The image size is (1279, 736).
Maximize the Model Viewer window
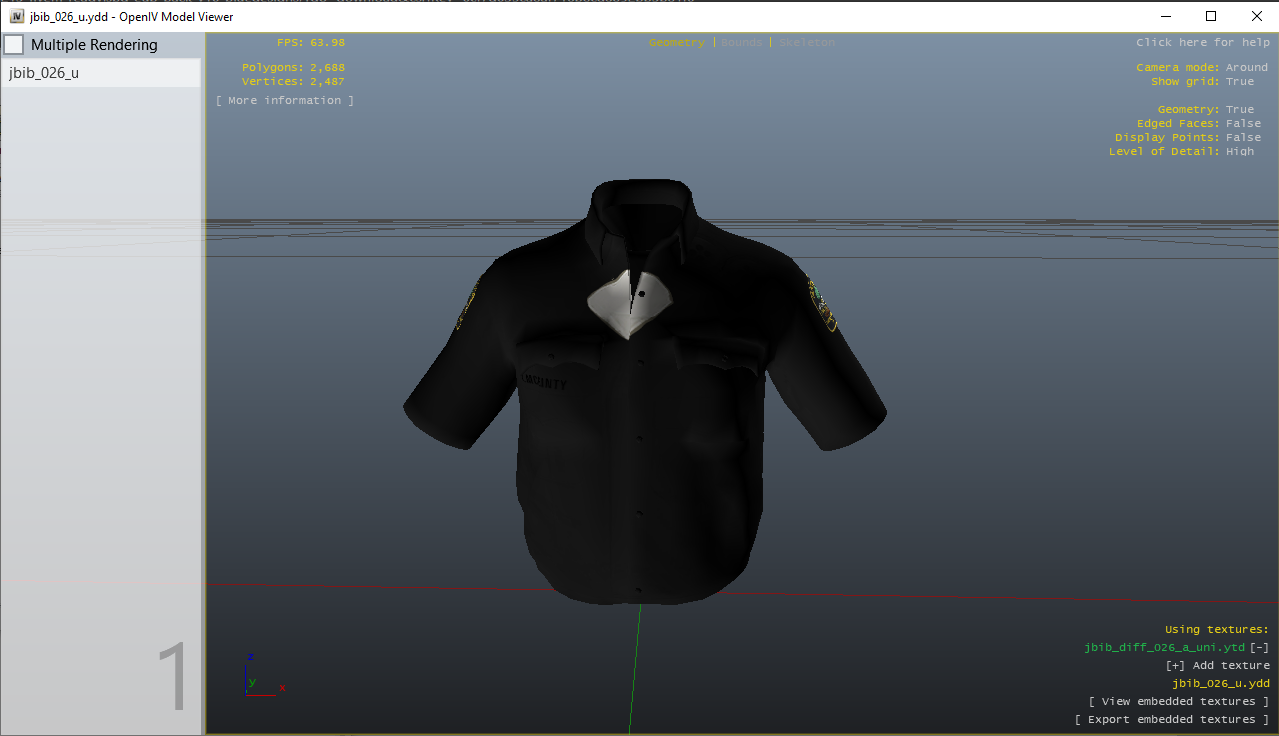click(1211, 16)
